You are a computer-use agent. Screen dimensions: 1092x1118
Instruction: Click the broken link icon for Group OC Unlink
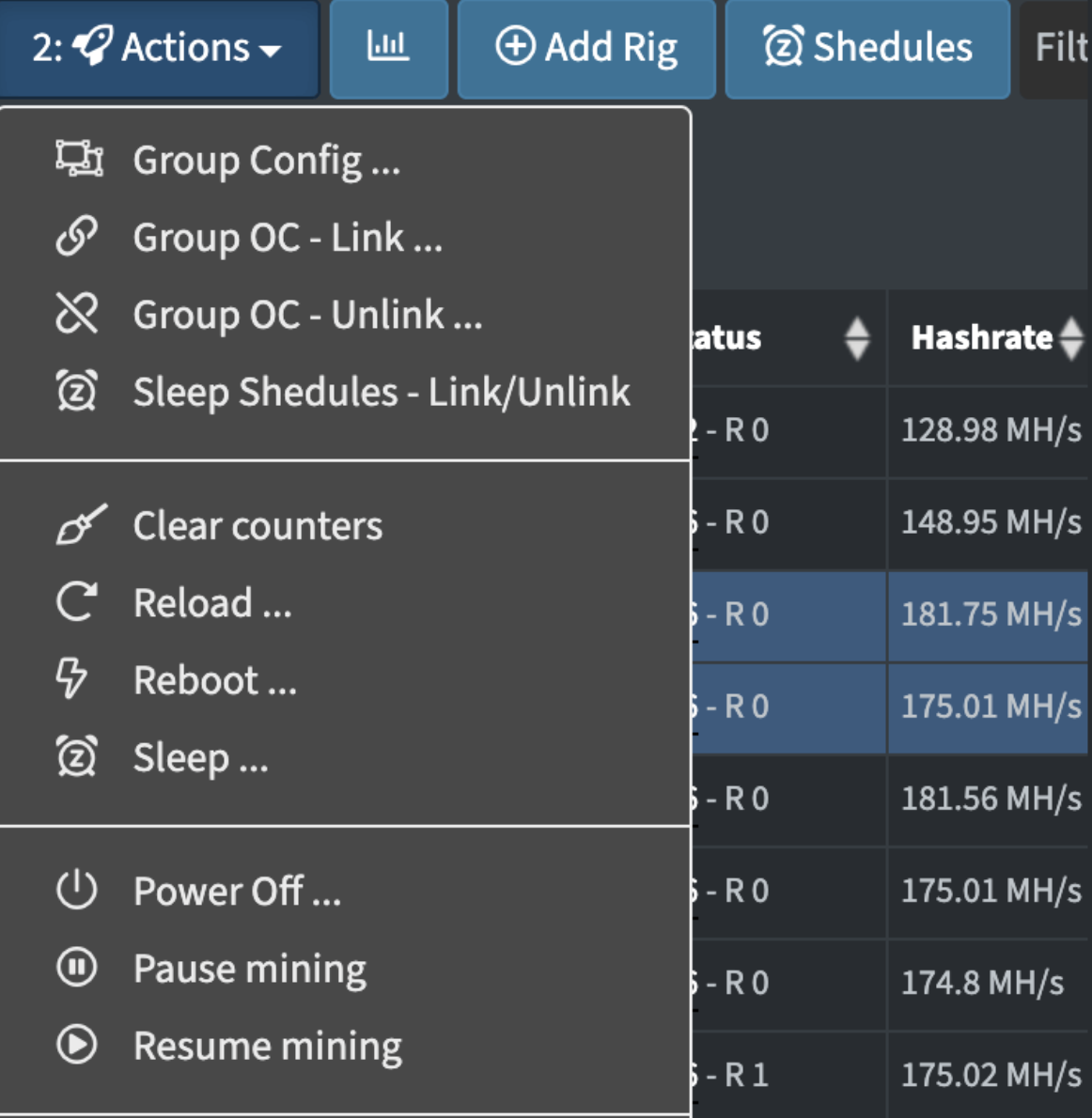click(76, 314)
